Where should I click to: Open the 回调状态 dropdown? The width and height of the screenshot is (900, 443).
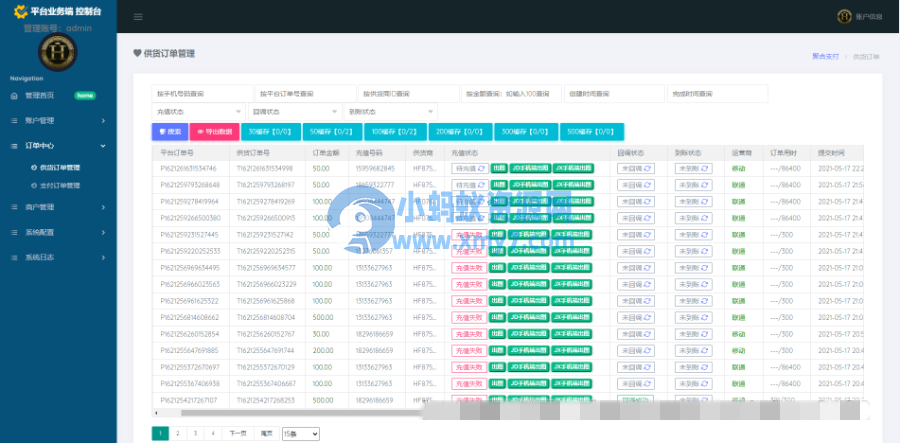[294, 112]
